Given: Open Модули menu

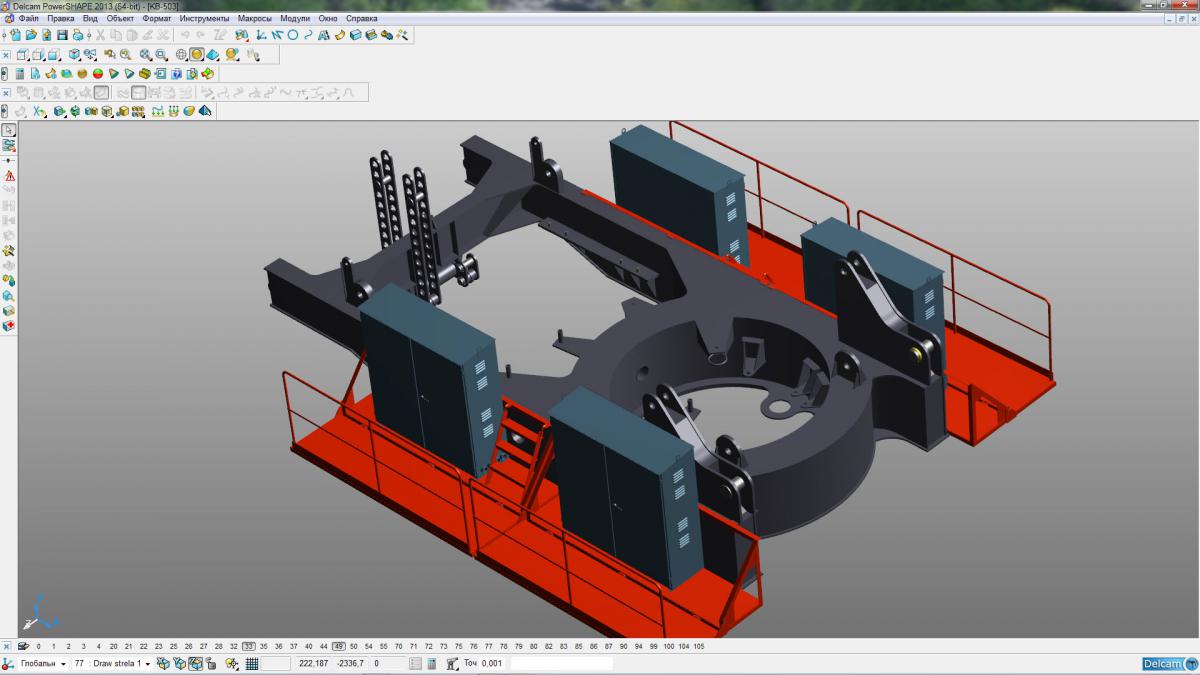Looking at the screenshot, I should (295, 18).
